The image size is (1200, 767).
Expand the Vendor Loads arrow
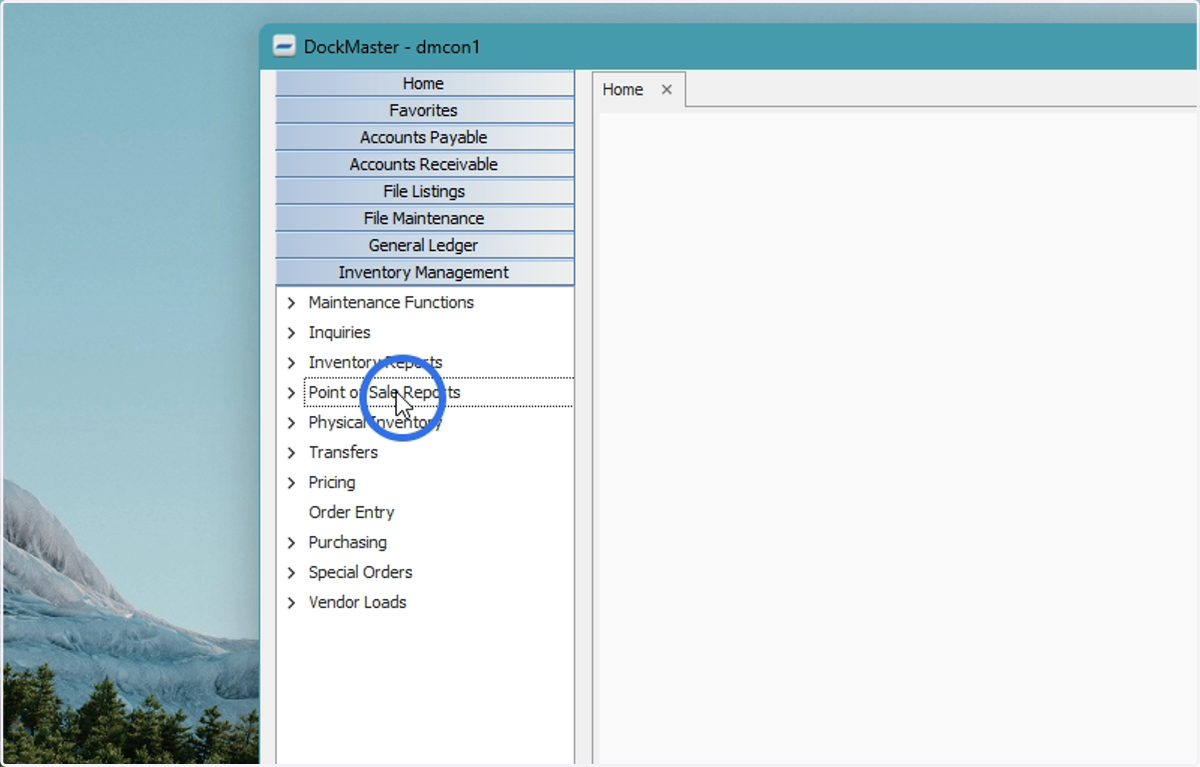tap(291, 603)
